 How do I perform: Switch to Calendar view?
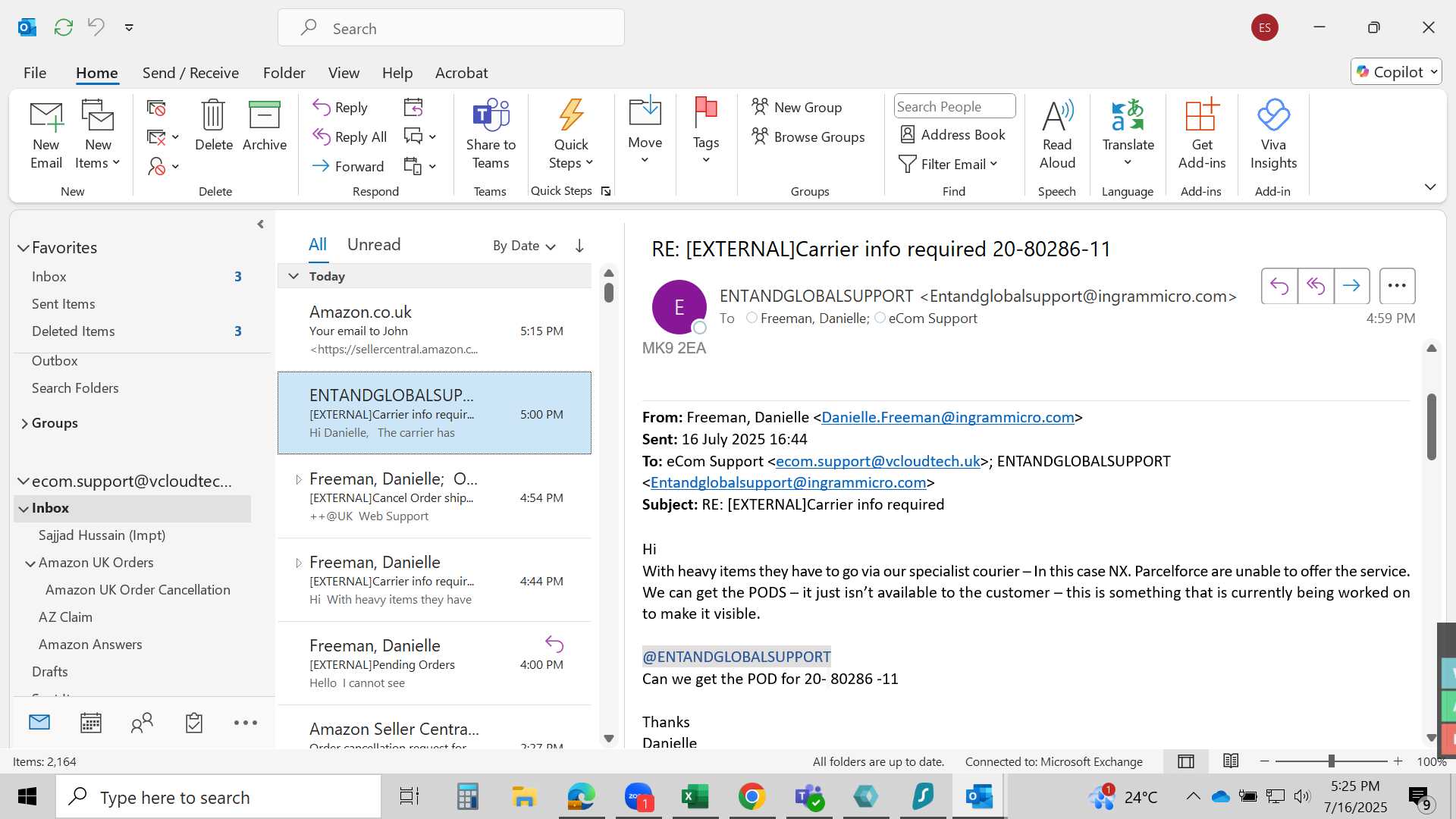tap(91, 723)
